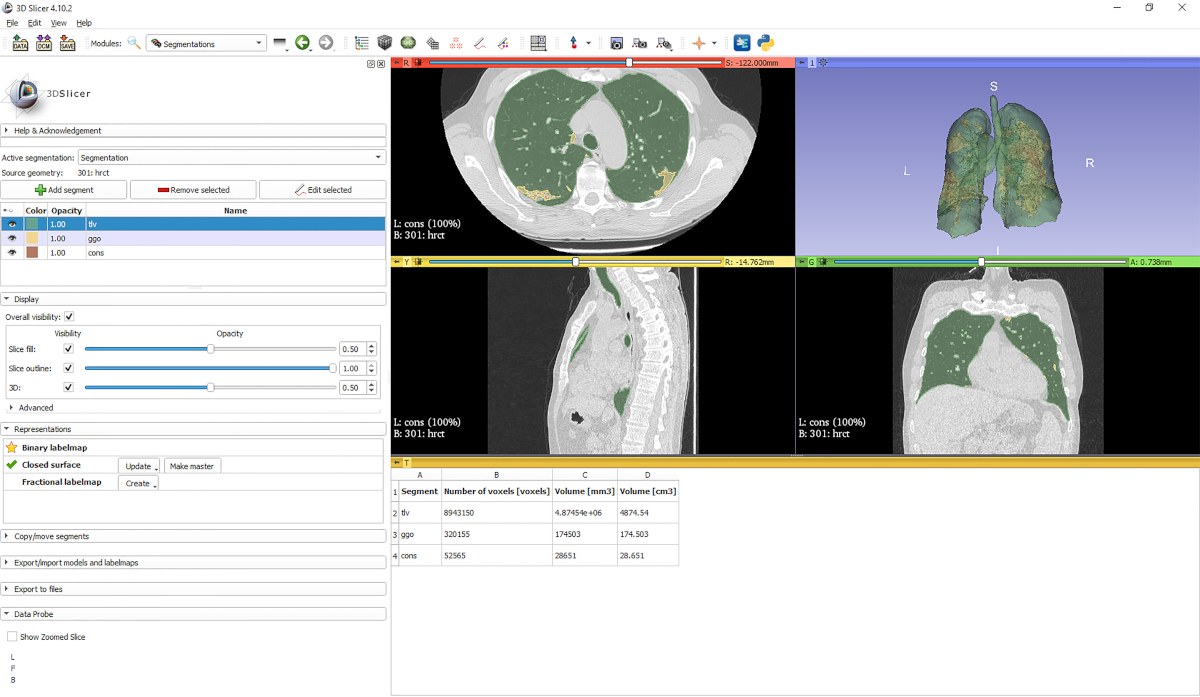Click the screenshot capture camera icon
The height and width of the screenshot is (697, 1200).
pos(616,43)
